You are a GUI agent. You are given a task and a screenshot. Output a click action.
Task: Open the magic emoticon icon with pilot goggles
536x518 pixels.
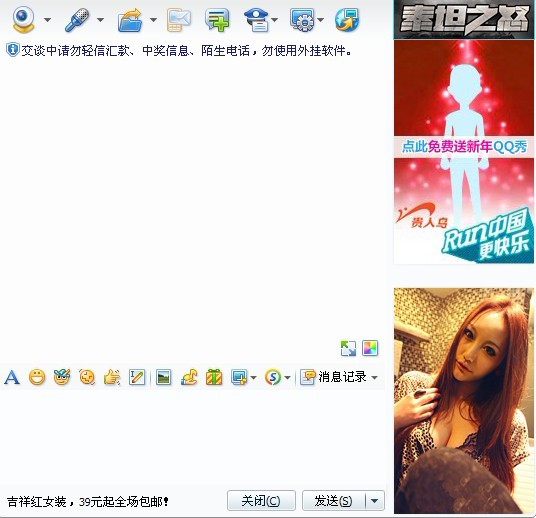point(62,377)
